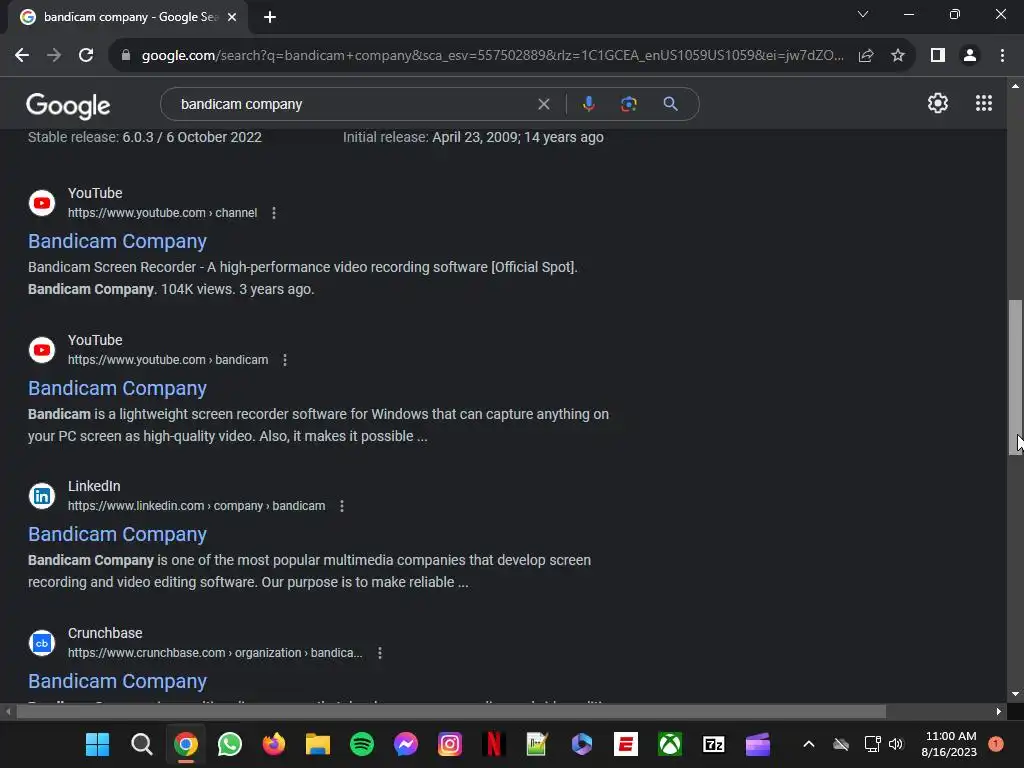Open options for youtube.com bandicam result
The width and height of the screenshot is (1024, 768).
(285, 360)
